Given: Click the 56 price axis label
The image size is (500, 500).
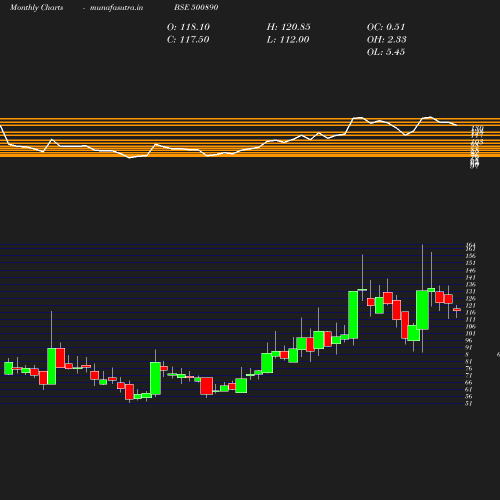Looking at the screenshot, I should coord(469,396).
